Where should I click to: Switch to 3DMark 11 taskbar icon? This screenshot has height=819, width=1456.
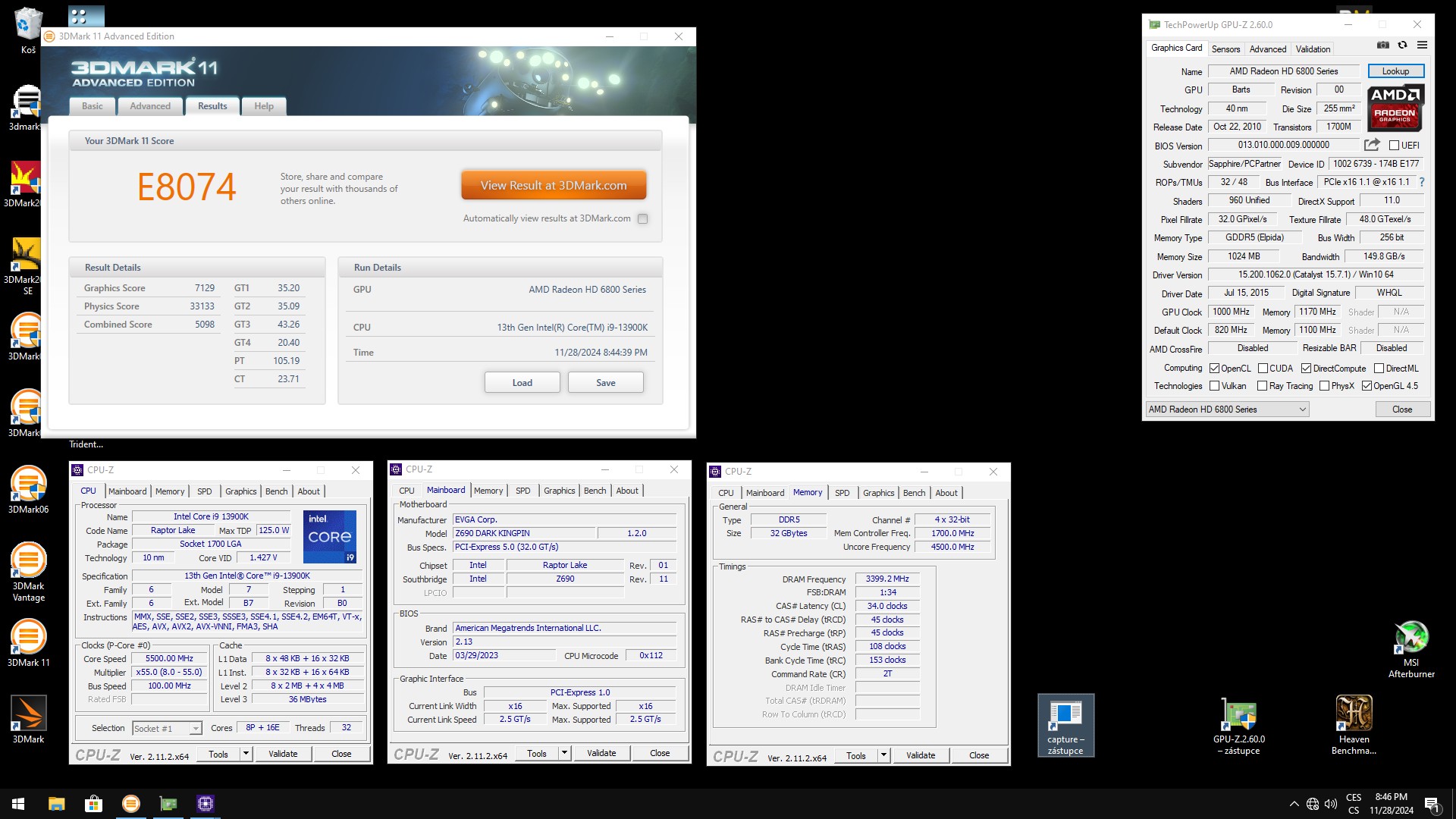(x=130, y=804)
